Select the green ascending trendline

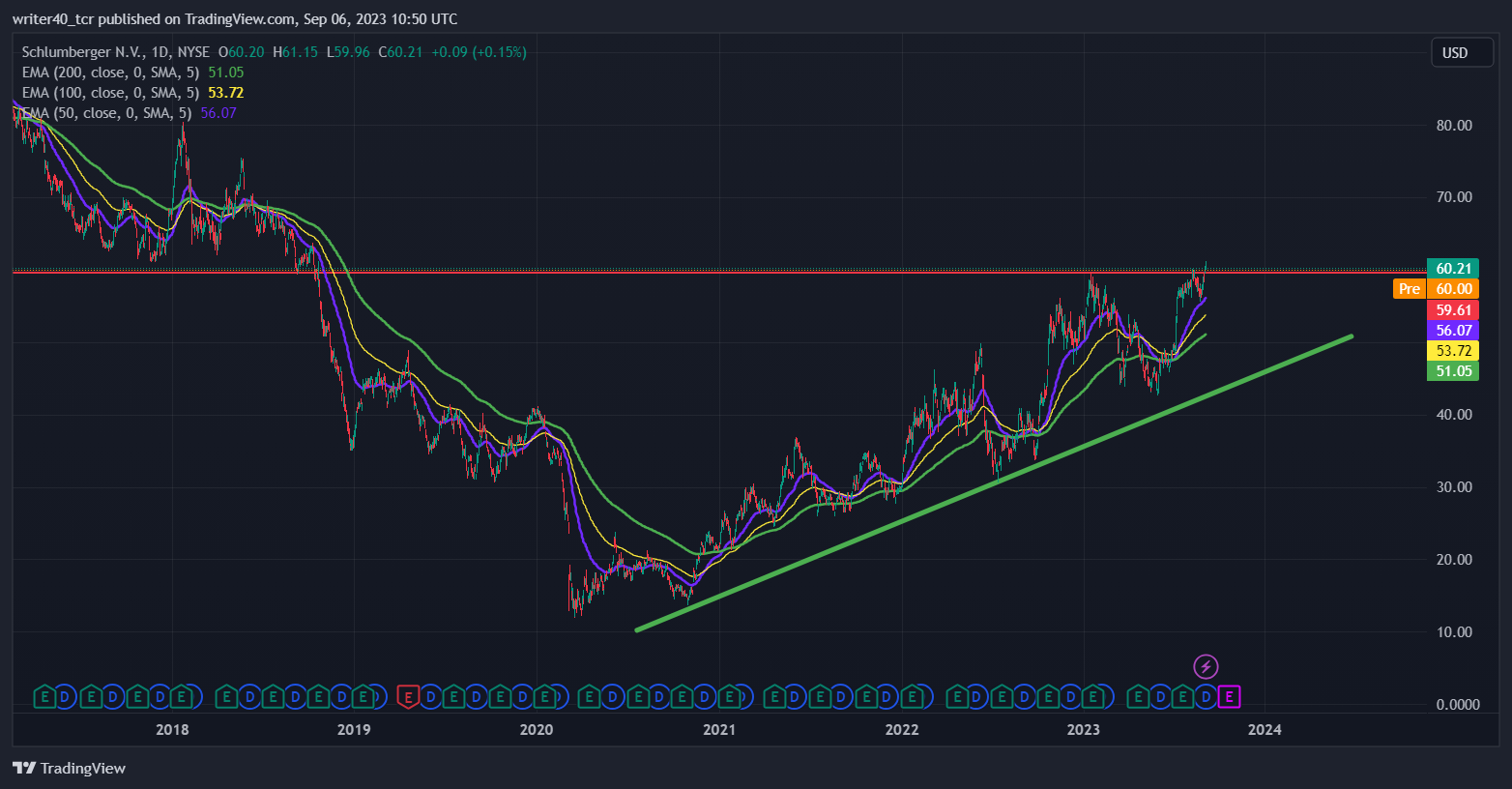coord(994,483)
